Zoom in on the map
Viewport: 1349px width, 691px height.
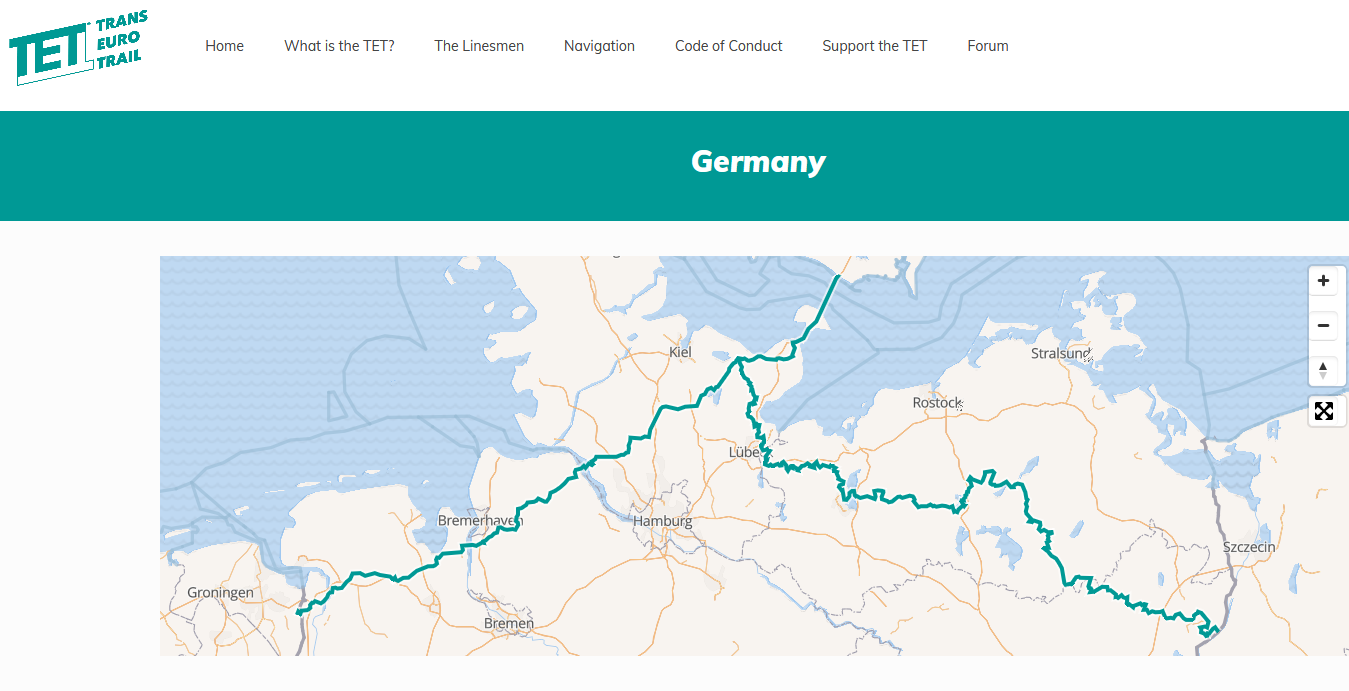(1323, 281)
